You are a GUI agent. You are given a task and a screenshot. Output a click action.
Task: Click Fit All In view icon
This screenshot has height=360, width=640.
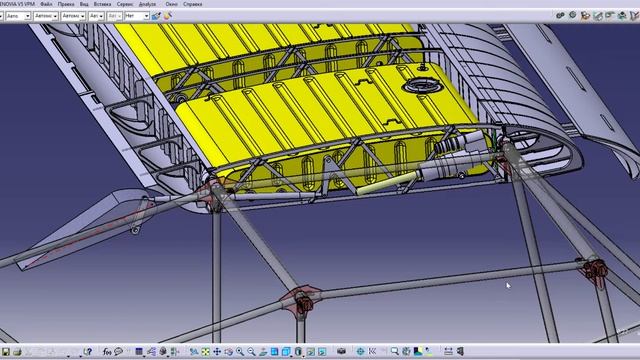pos(205,351)
